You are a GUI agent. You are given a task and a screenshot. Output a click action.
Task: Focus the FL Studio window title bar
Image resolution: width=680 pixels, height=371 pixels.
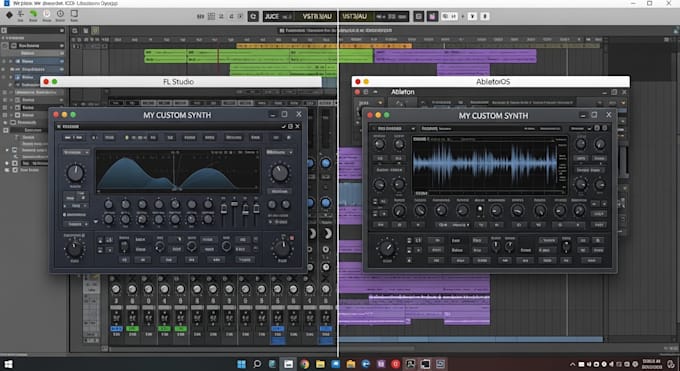coord(181,82)
